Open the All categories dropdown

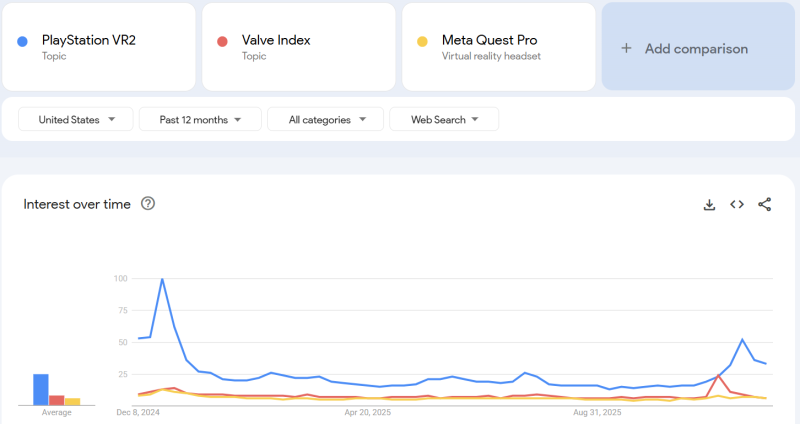325,120
